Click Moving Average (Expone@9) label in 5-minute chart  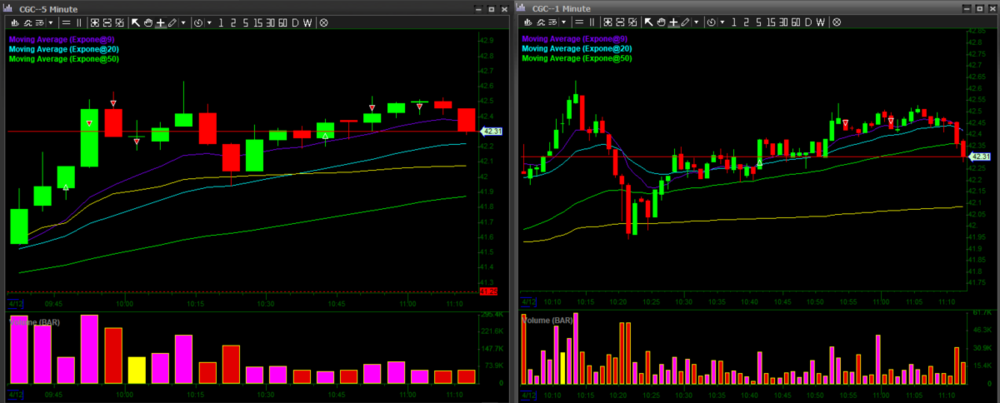62,39
